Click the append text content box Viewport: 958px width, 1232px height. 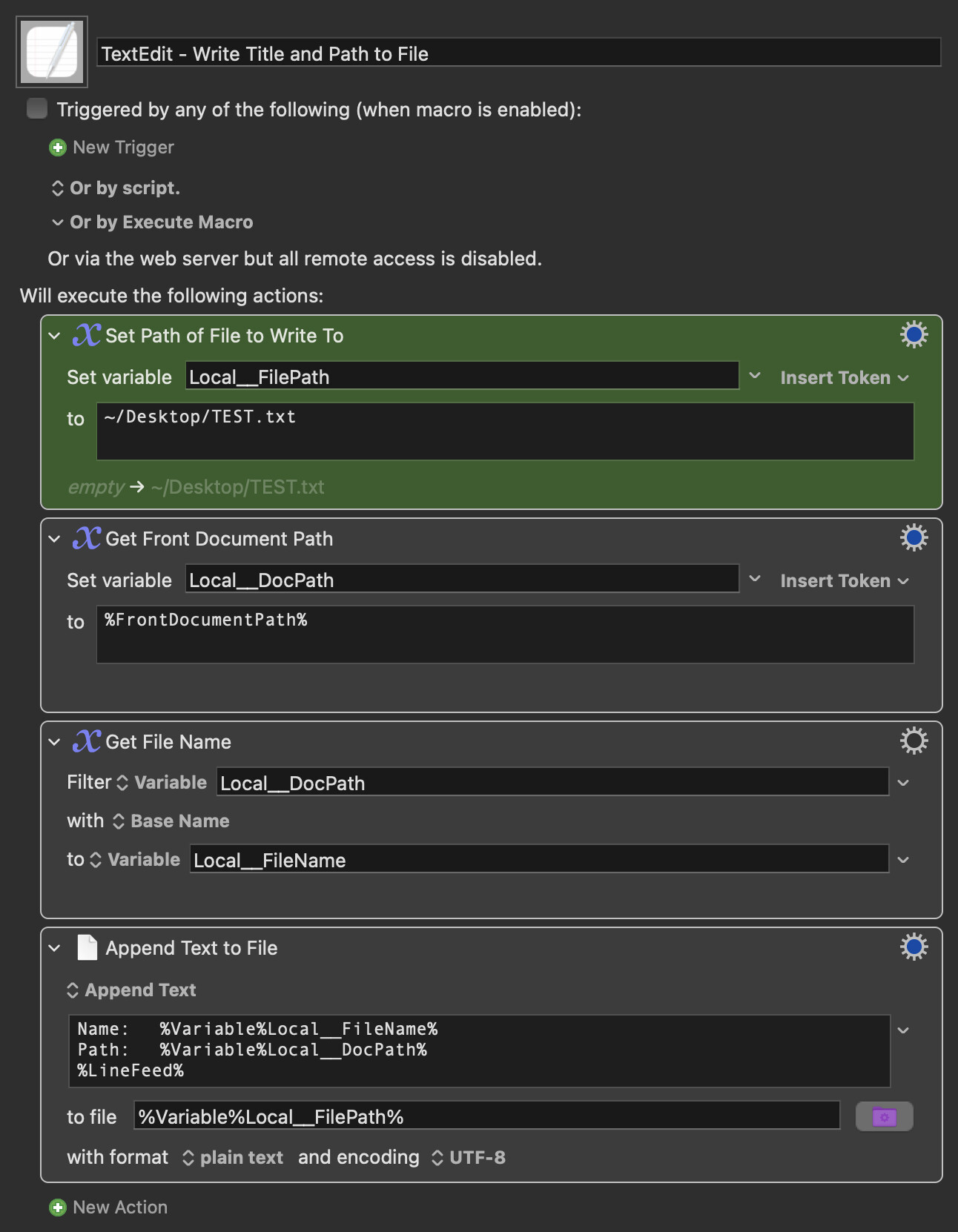(x=479, y=1051)
